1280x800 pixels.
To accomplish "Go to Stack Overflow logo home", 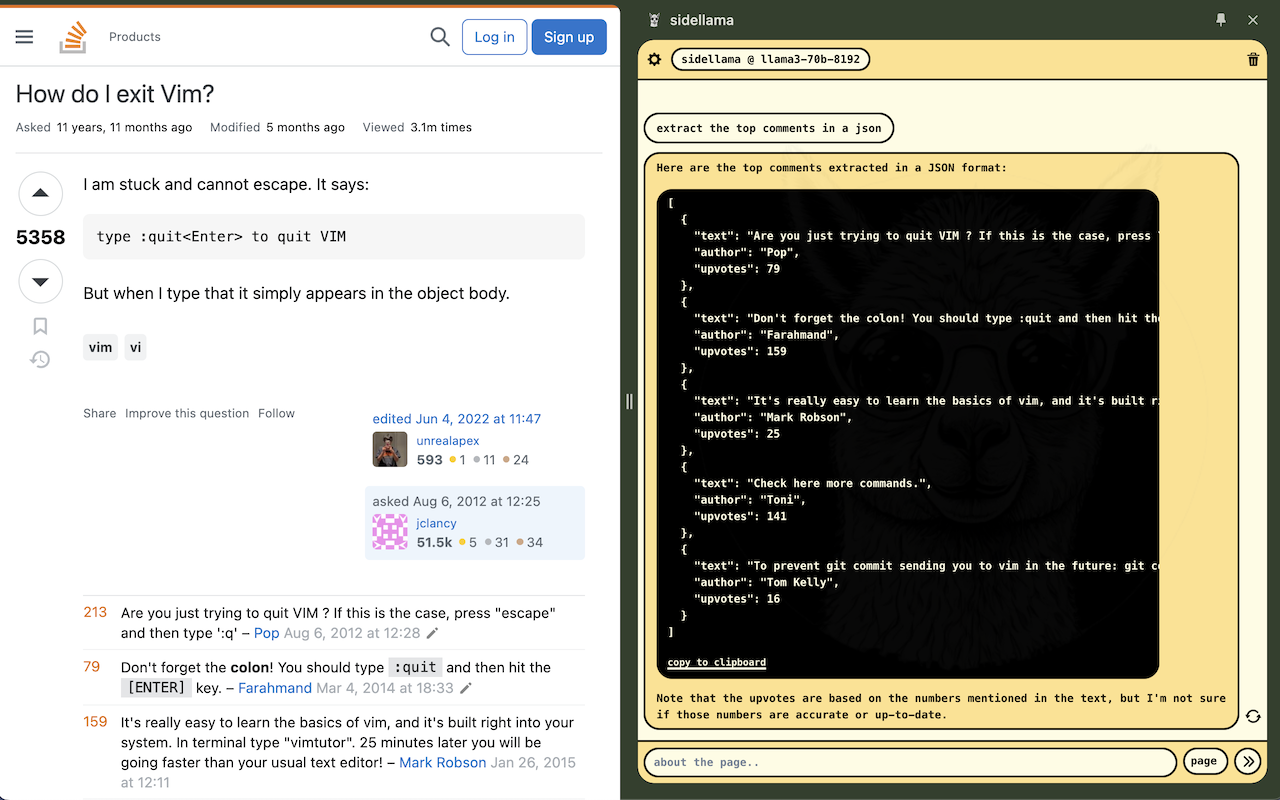I will point(73,37).
